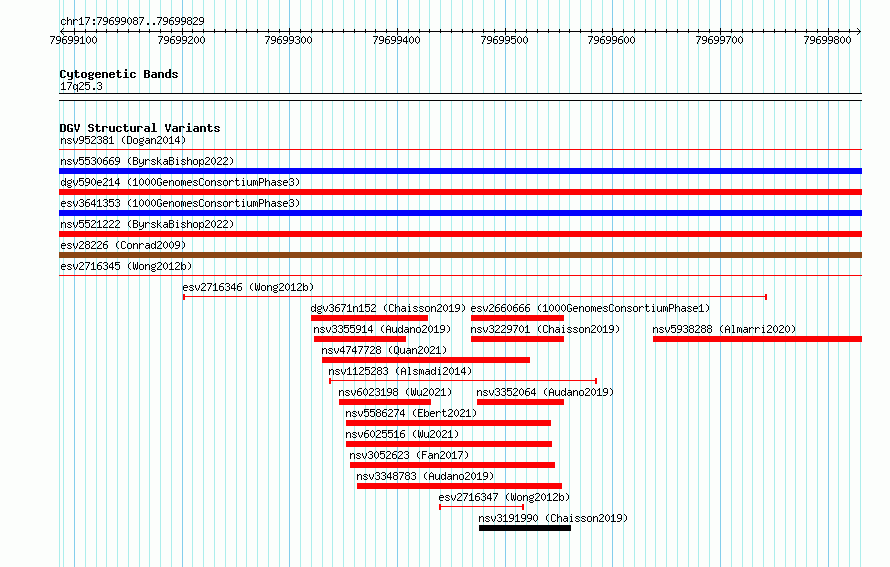The width and height of the screenshot is (890, 567).
Task: Click ruler position 79699200
Action: click(182, 40)
